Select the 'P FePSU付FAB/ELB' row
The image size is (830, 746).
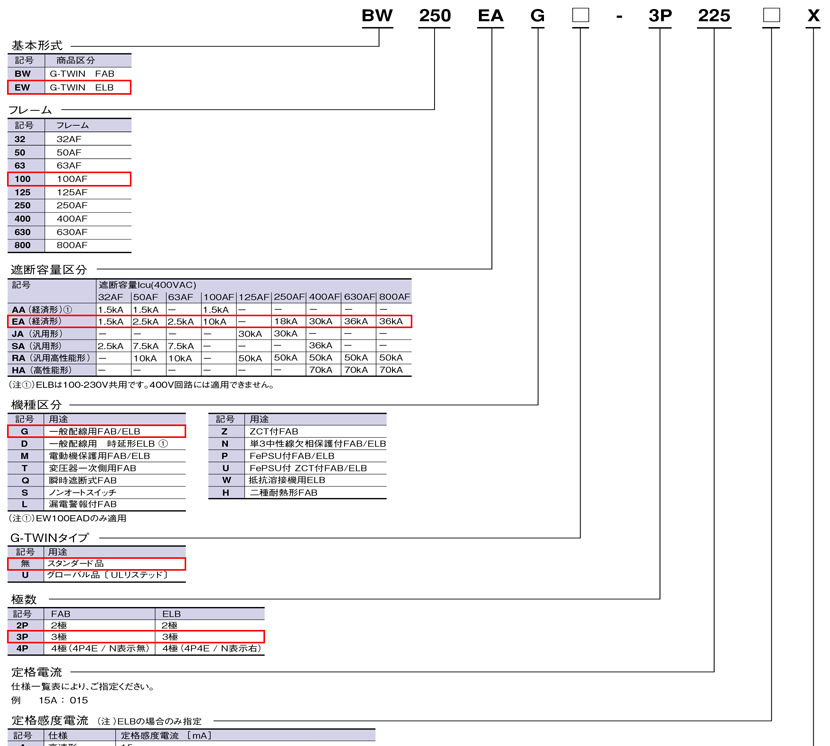click(x=297, y=456)
